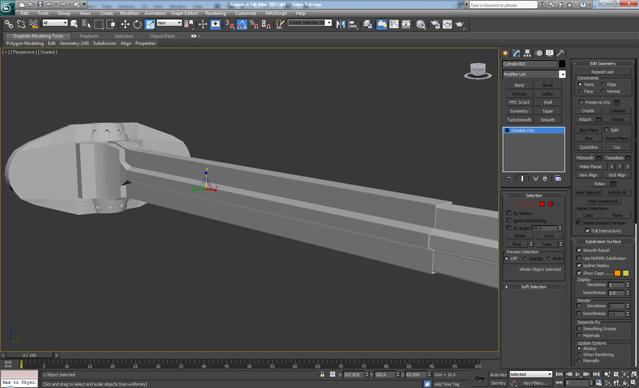Open the Modifiers menu

tap(129, 13)
